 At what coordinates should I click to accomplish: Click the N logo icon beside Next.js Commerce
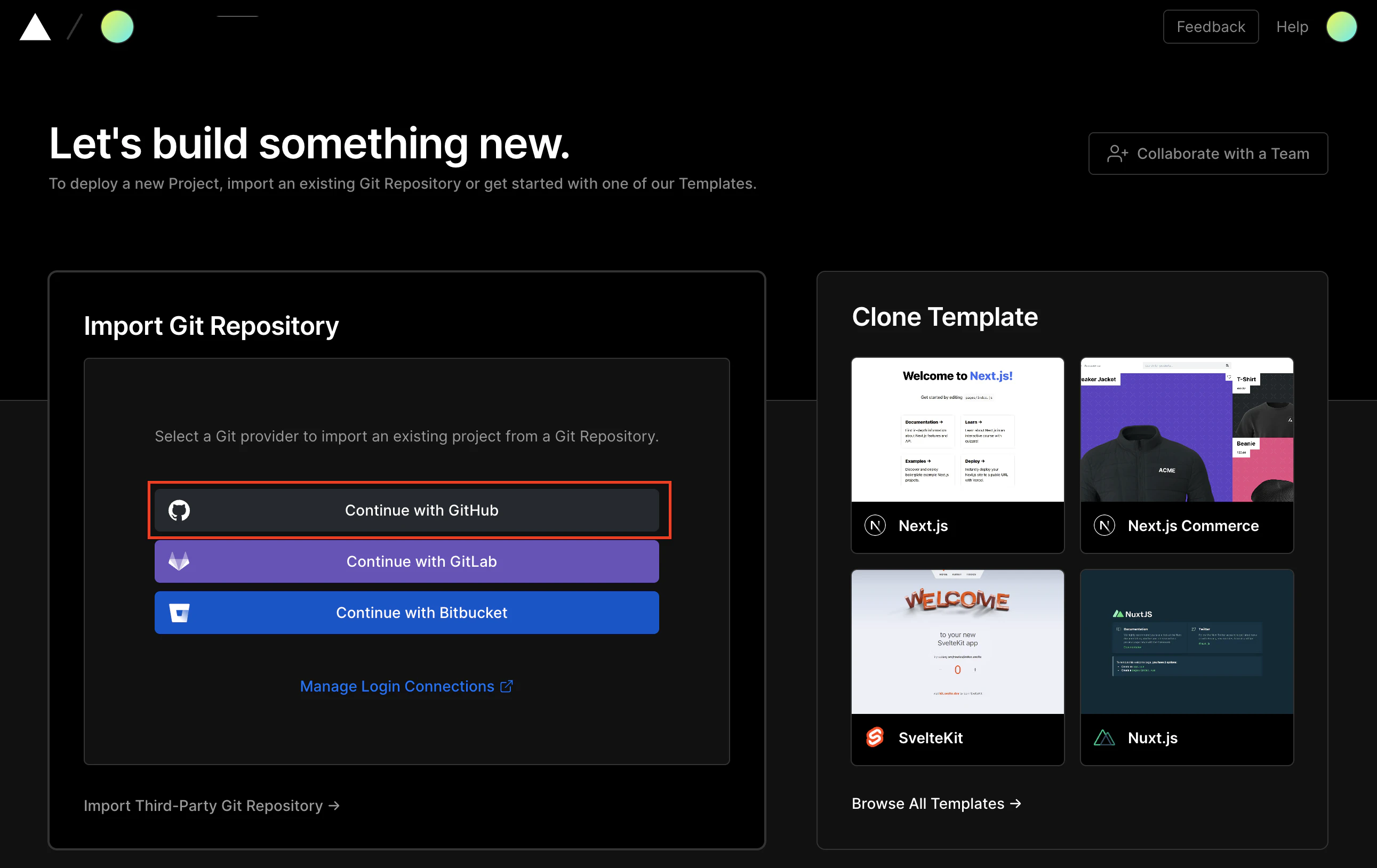coord(1104,525)
